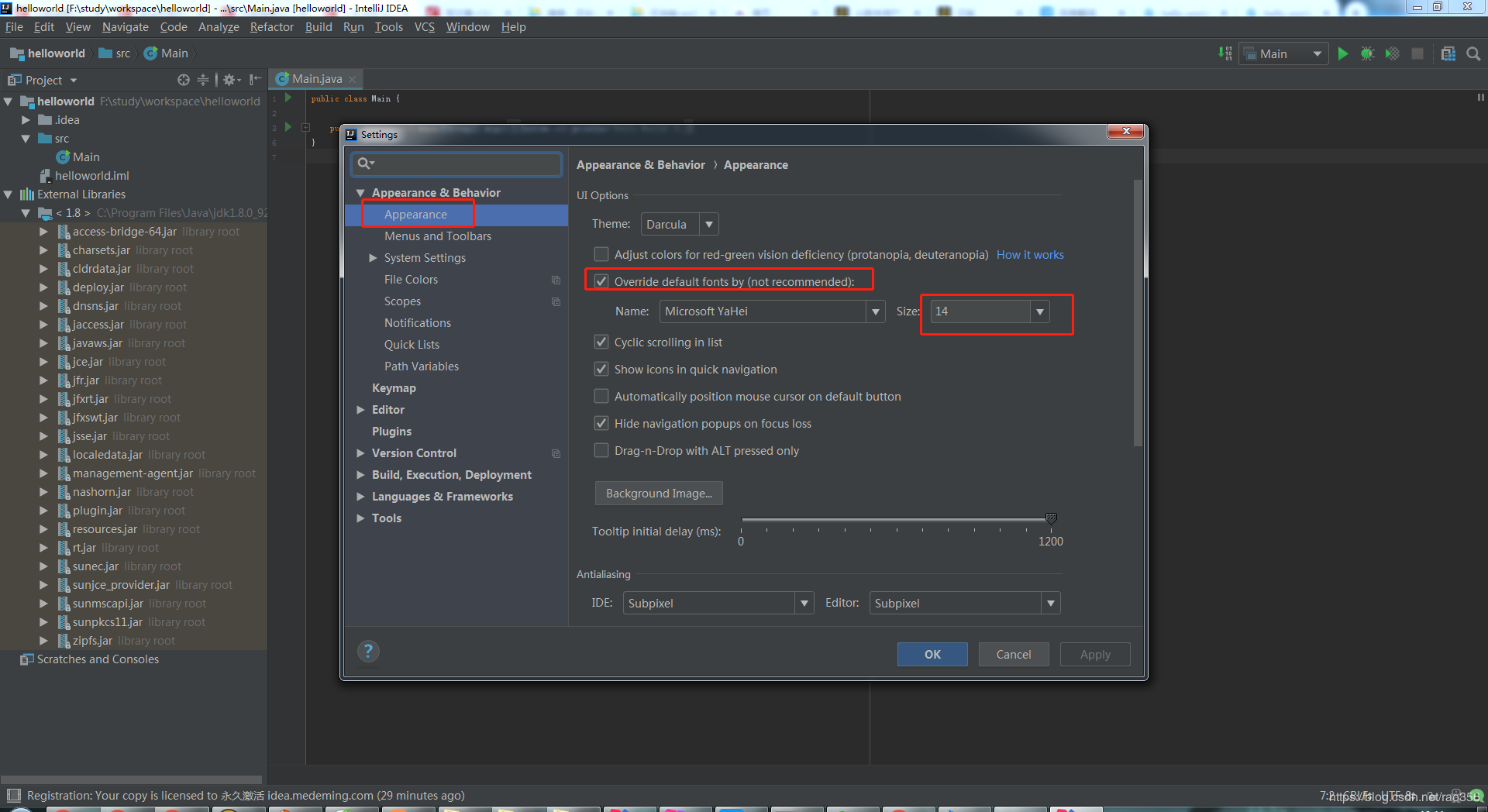Click the Scopes project-level copy icon

tap(556, 301)
